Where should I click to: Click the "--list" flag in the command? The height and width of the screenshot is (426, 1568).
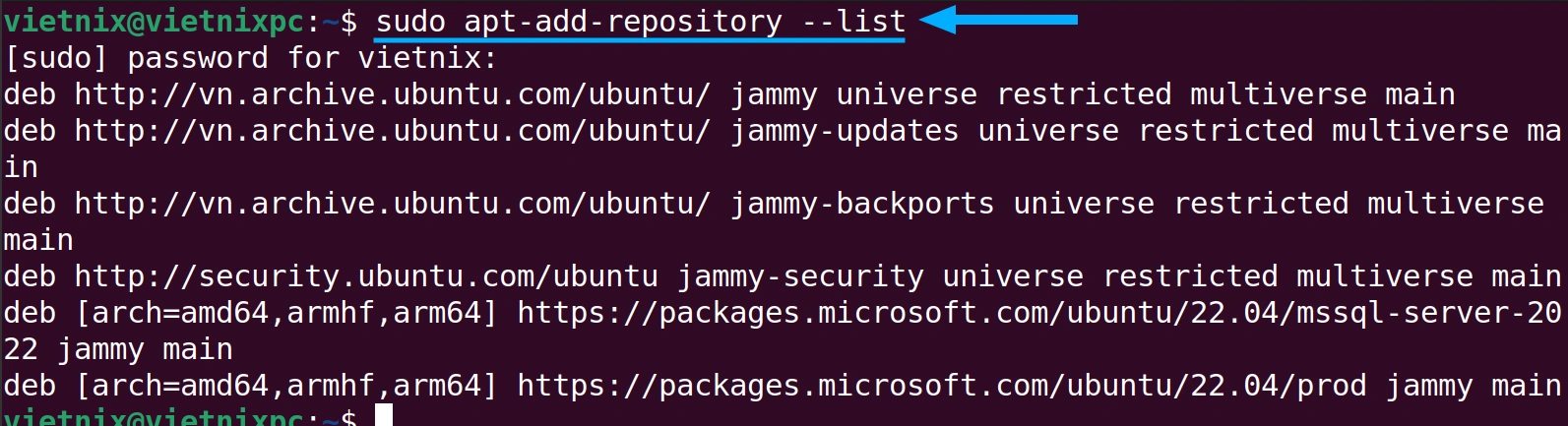[x=853, y=22]
